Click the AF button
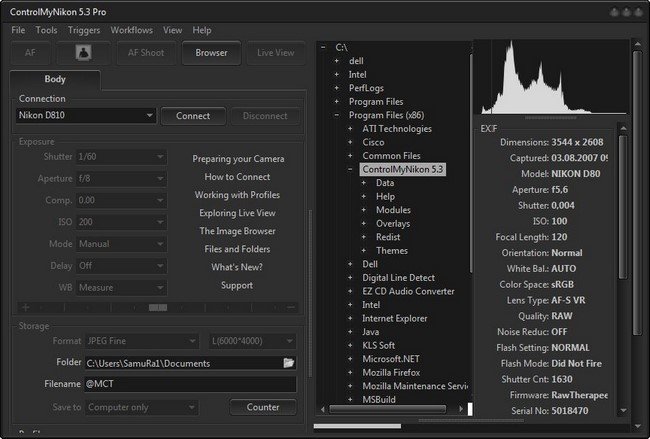Screen dimensions: 650x439 pos(30,53)
